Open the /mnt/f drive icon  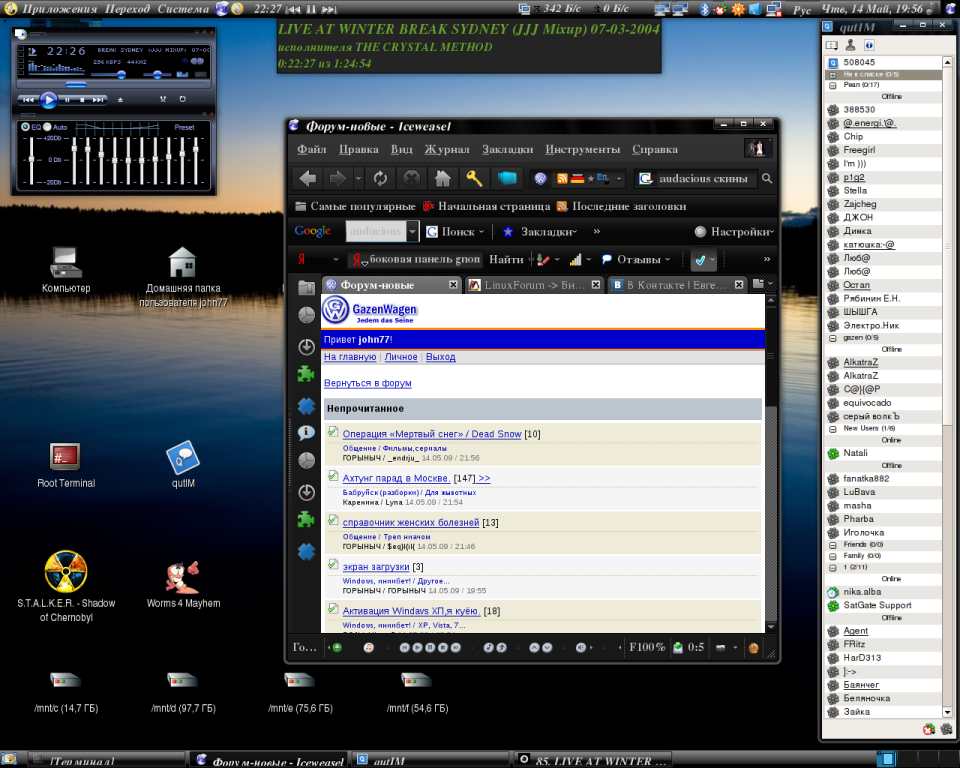coord(416,680)
